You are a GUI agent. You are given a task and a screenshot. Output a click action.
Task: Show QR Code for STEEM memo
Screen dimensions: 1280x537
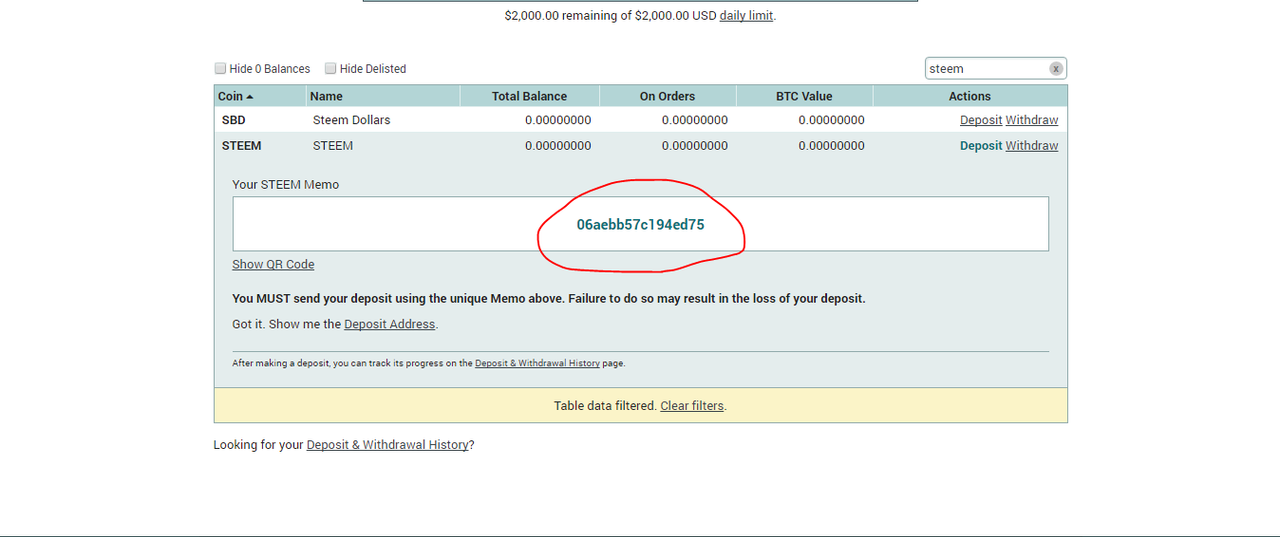(273, 264)
